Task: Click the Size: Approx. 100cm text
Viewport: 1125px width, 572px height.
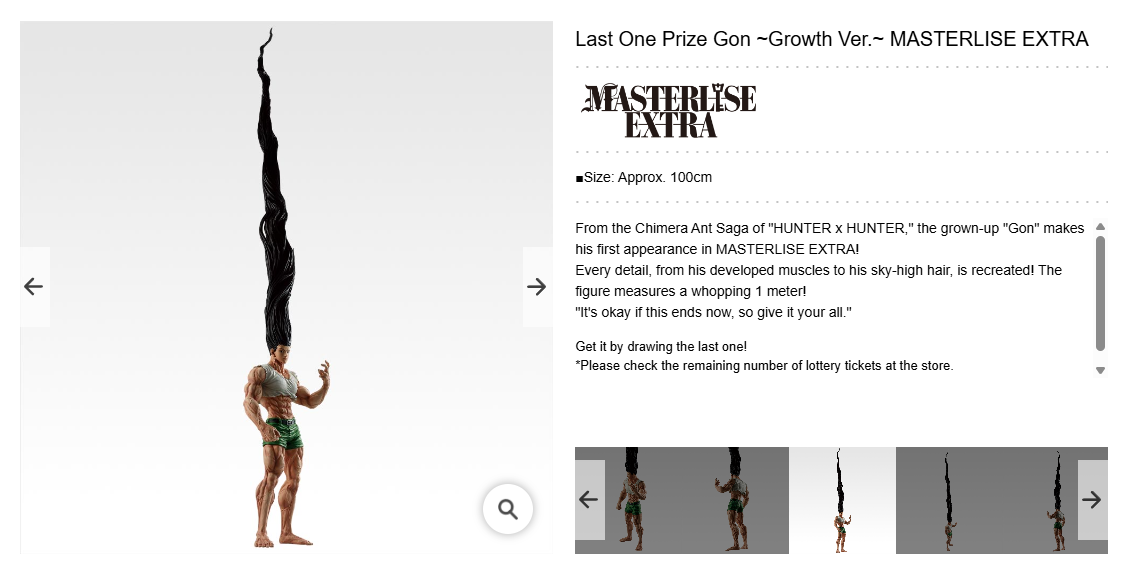Action: click(644, 177)
